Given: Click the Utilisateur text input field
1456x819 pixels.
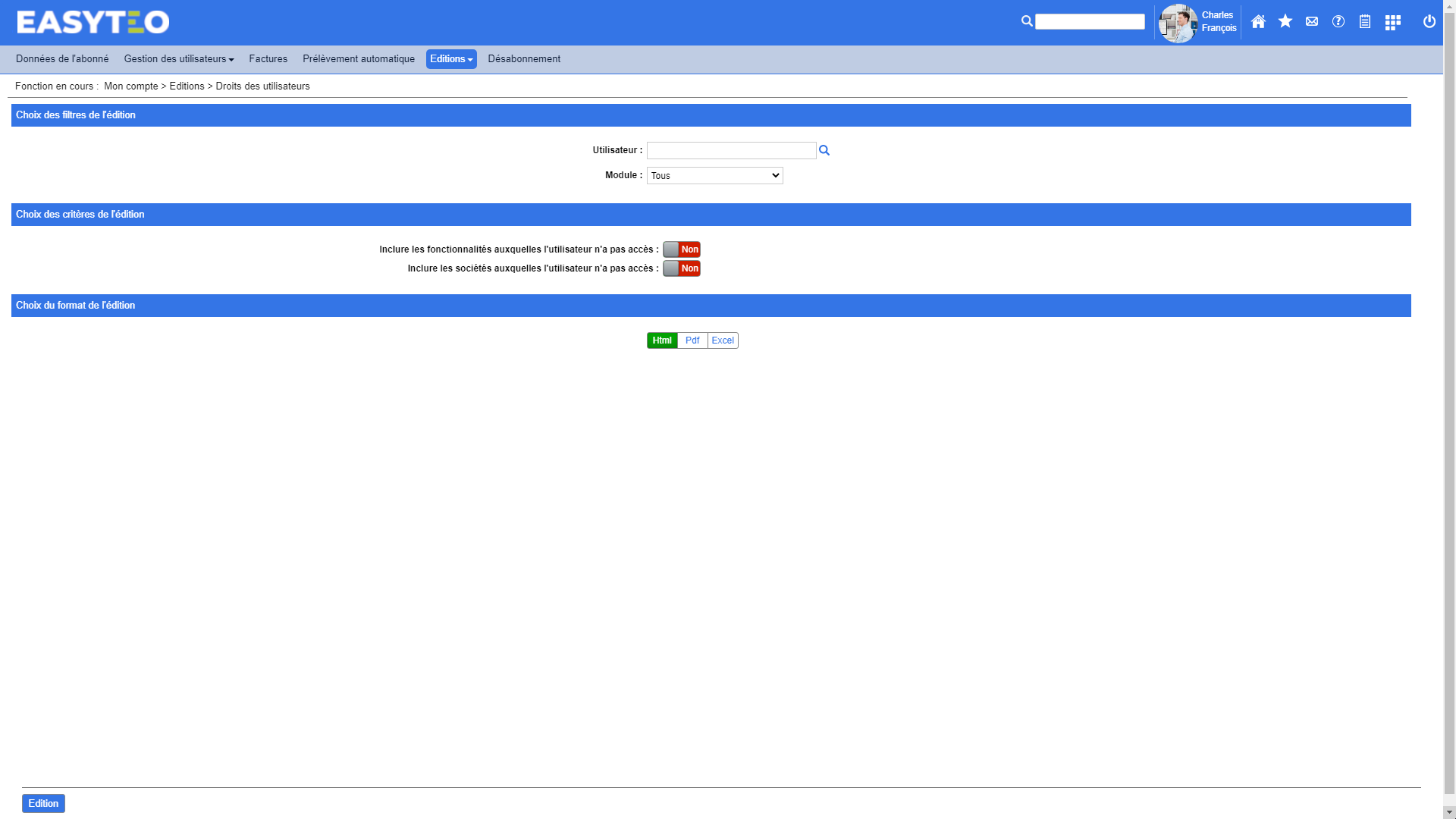Looking at the screenshot, I should click(x=731, y=151).
